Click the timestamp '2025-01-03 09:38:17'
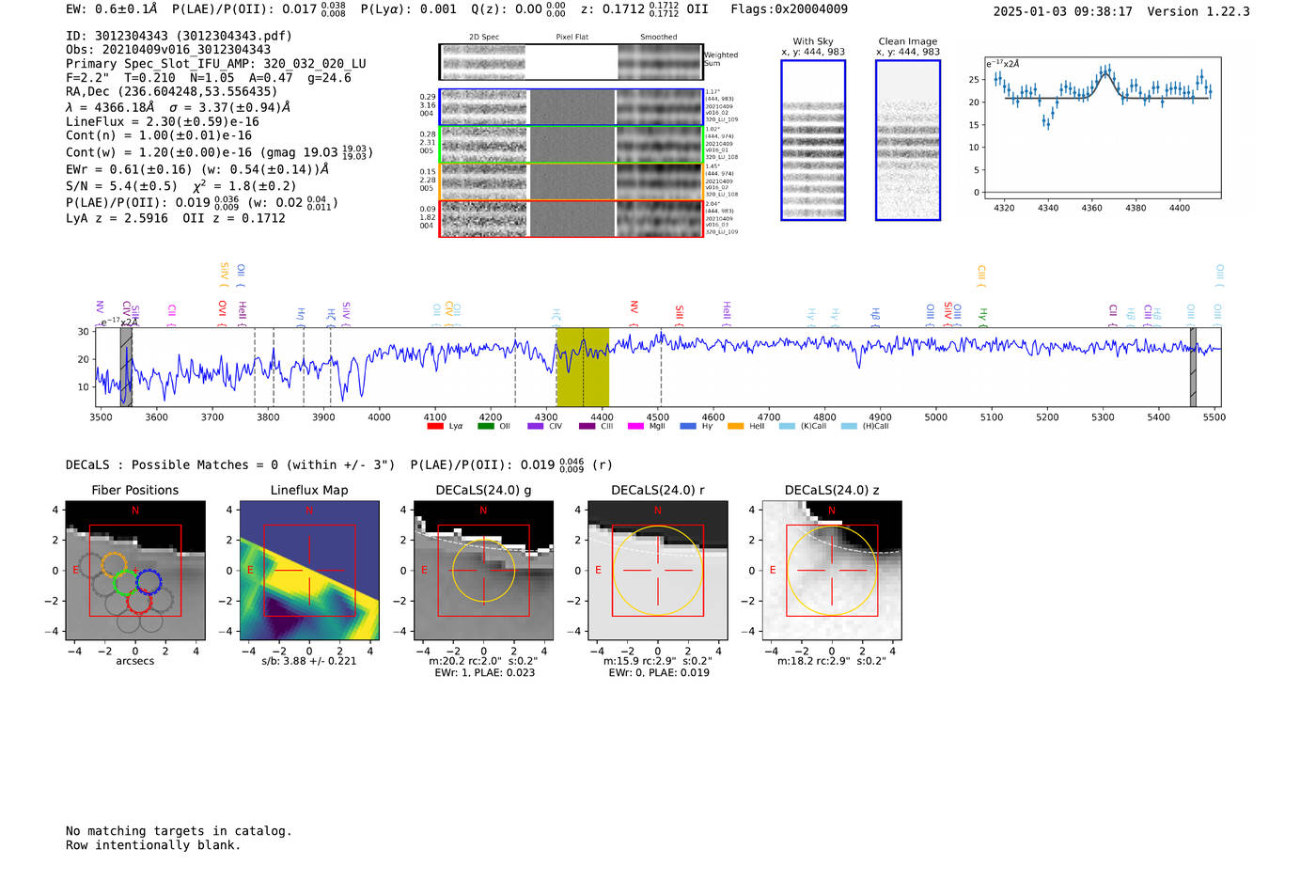The width and height of the screenshot is (1316, 896). (1063, 11)
